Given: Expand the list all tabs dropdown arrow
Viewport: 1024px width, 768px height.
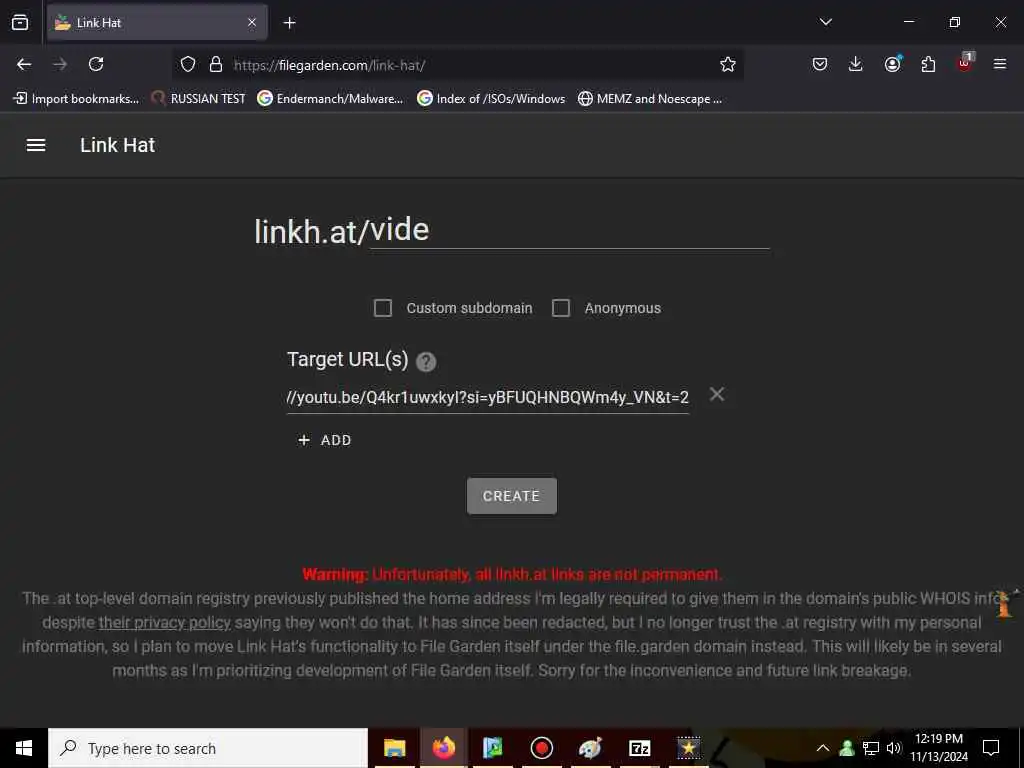Looking at the screenshot, I should coord(825,22).
